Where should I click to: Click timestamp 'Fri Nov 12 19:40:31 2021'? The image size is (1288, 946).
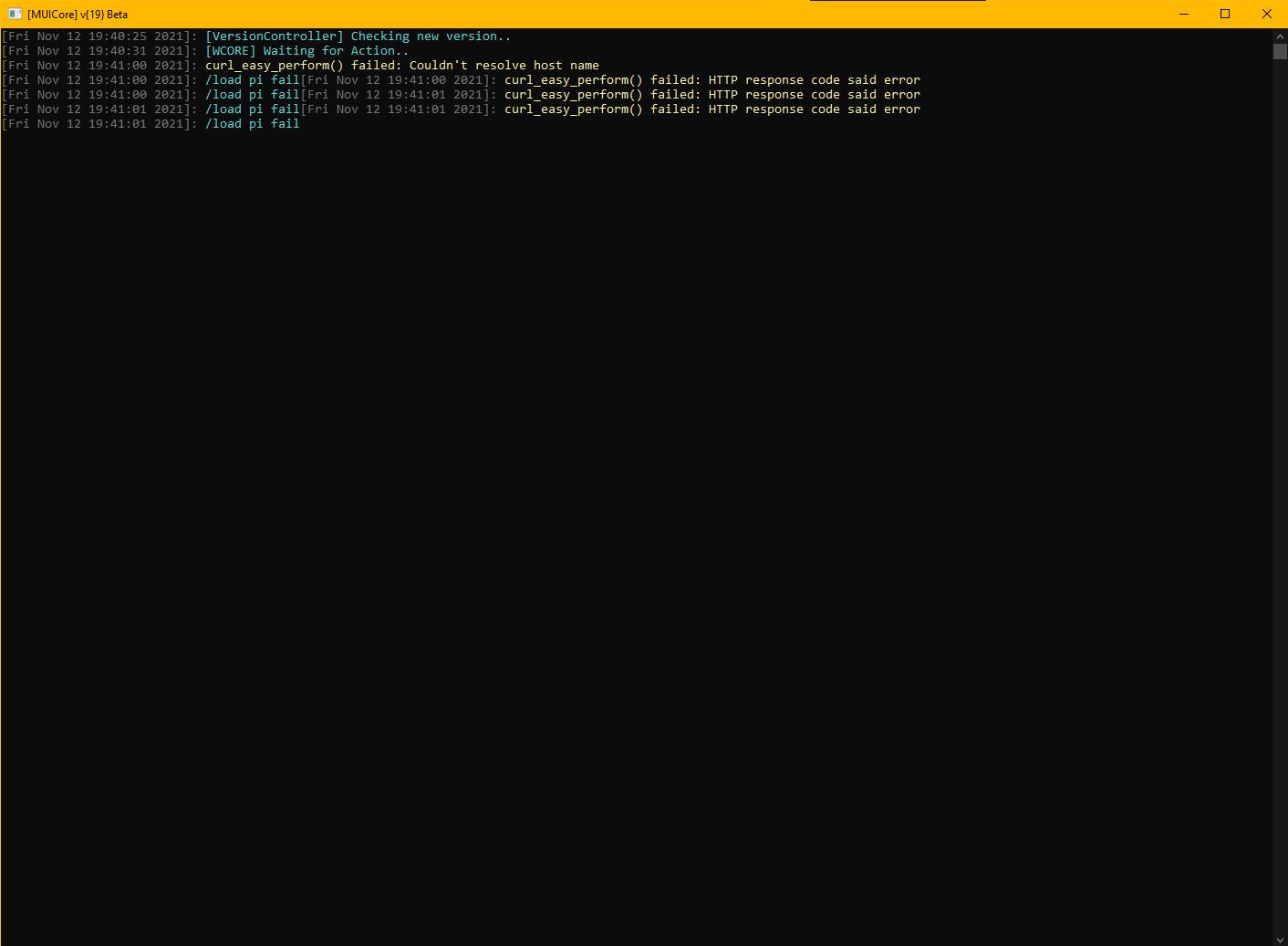coord(96,51)
